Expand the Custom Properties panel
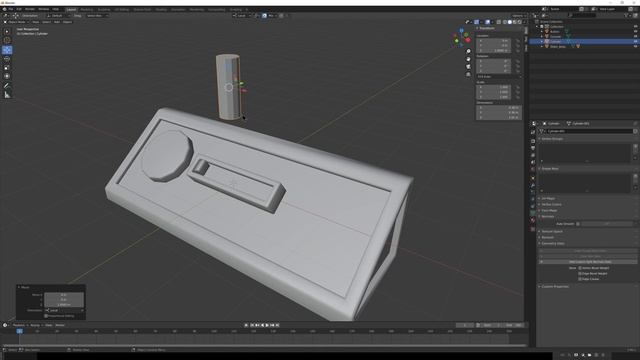 tap(555, 287)
